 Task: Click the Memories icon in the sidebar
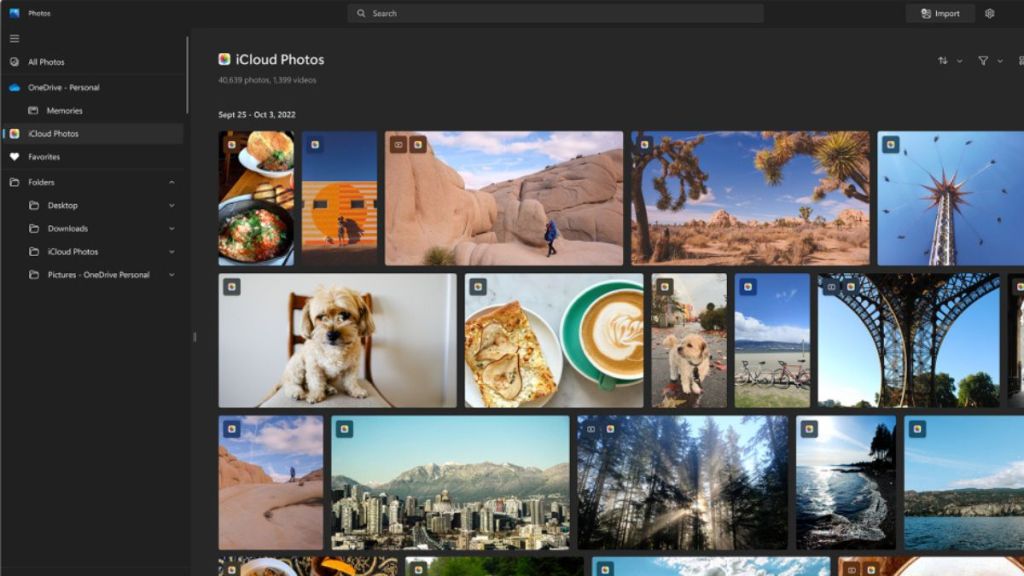pyautogui.click(x=33, y=111)
